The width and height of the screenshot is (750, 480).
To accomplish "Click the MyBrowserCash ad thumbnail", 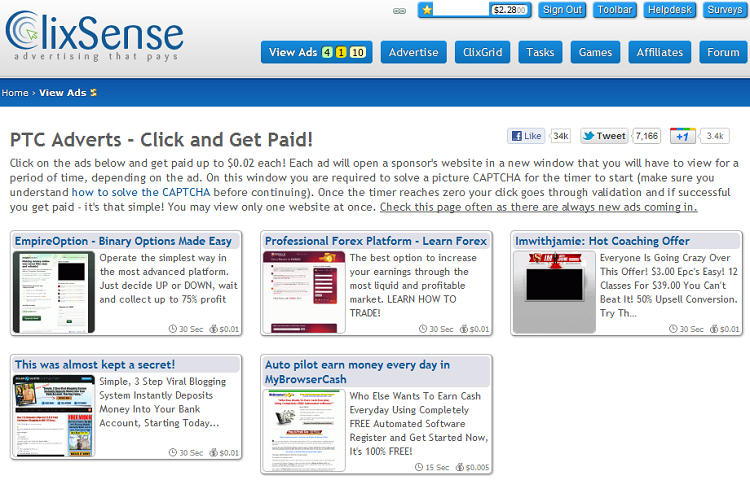I will point(304,430).
